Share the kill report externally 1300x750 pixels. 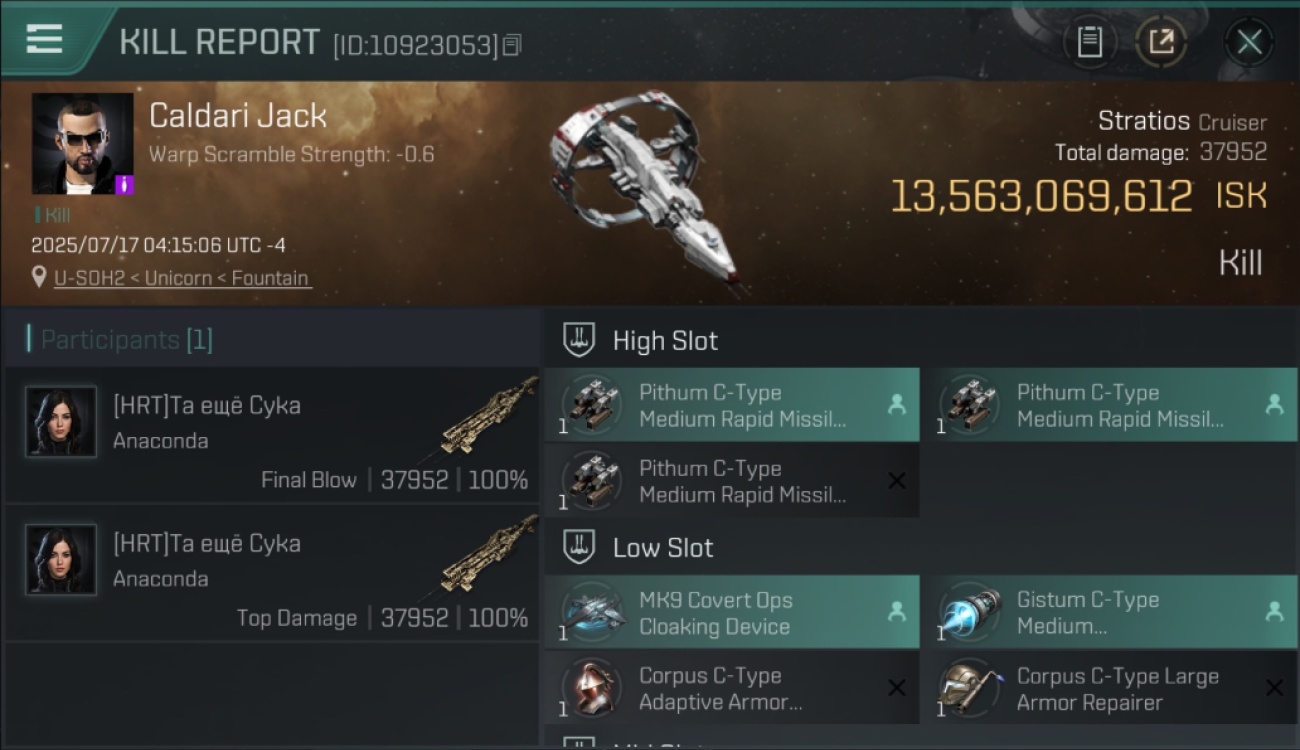[x=1161, y=42]
